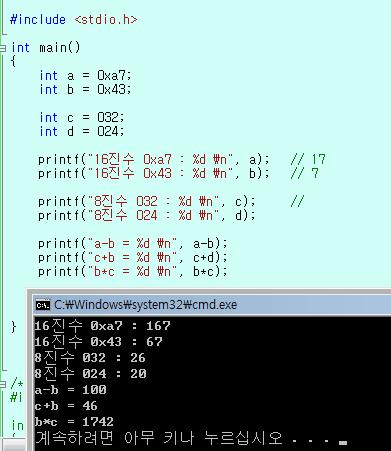Click the printf line for 8진수 032
The image size is (391, 451).
(147, 202)
